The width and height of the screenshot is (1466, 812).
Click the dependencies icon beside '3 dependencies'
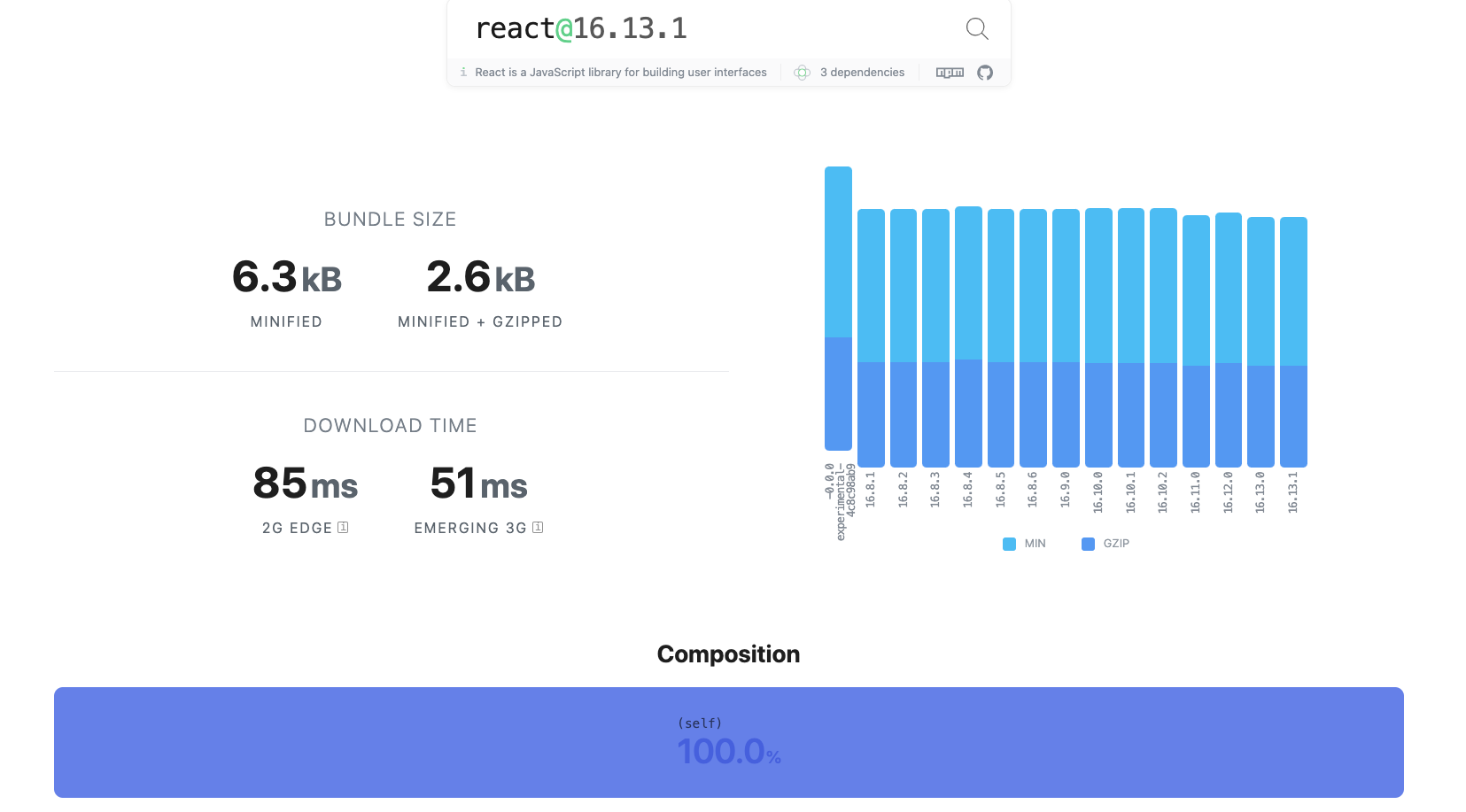pos(802,73)
